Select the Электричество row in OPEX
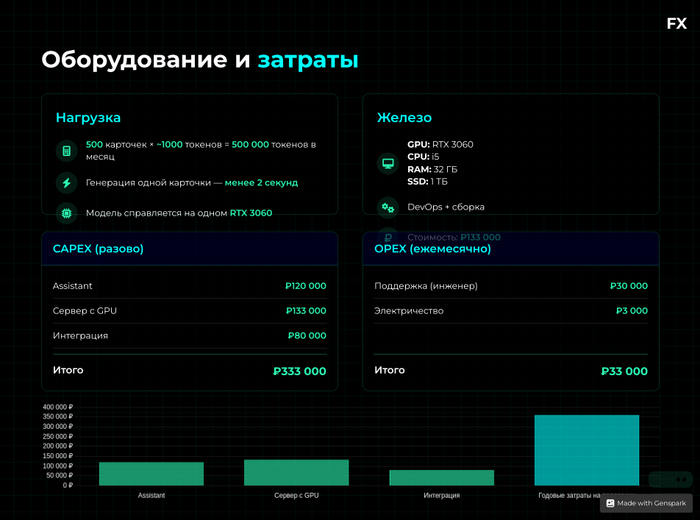Viewport: 700px width, 520px height. [510, 311]
